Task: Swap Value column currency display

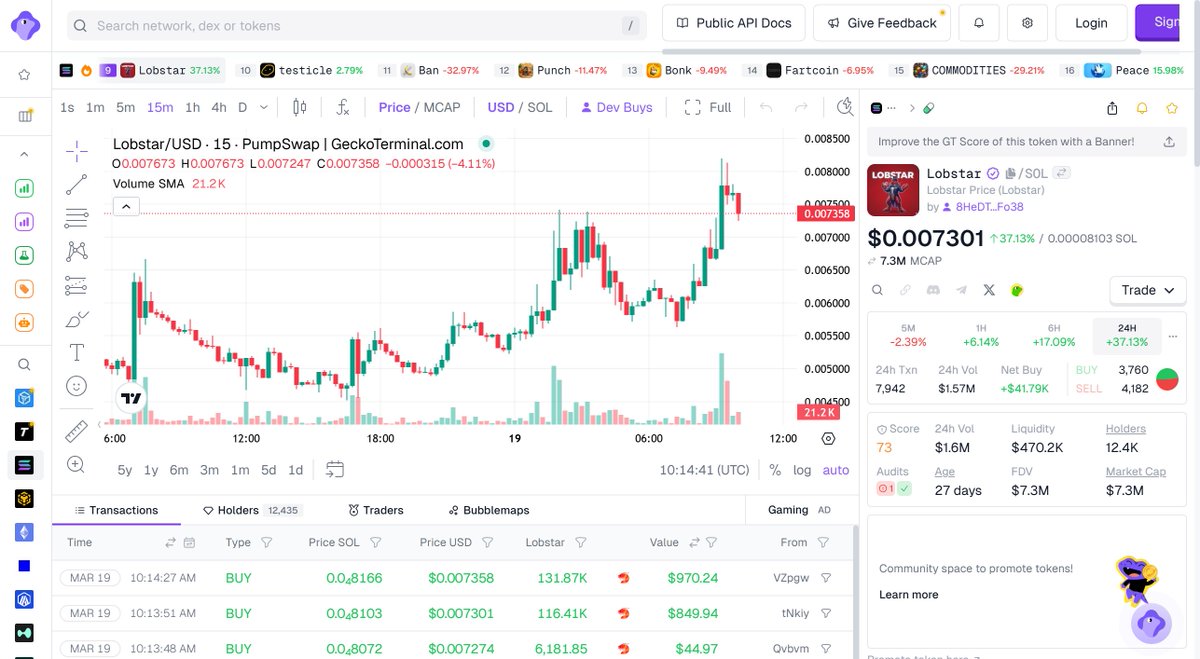Action: (x=694, y=543)
